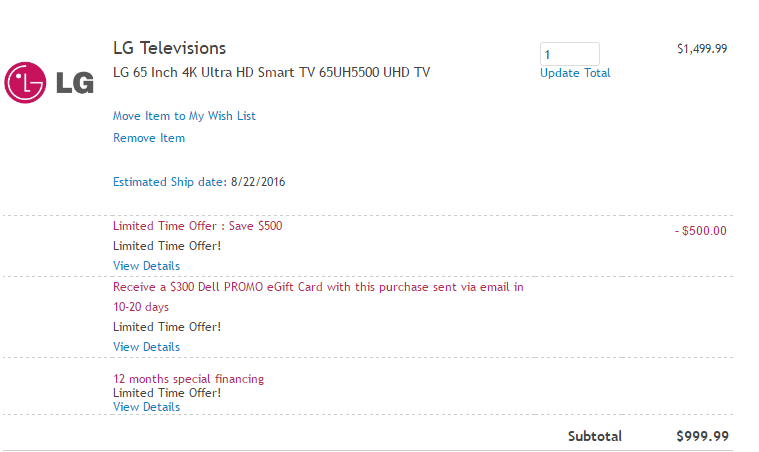
Task: Click the 8/22/2016 ship date
Action: [259, 182]
